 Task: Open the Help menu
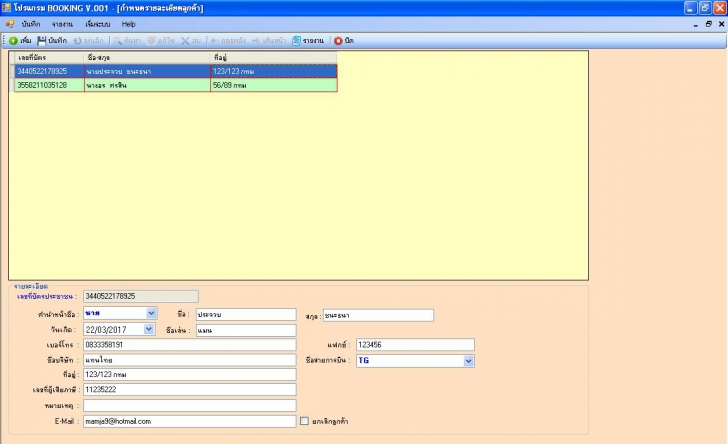pyautogui.click(x=129, y=24)
